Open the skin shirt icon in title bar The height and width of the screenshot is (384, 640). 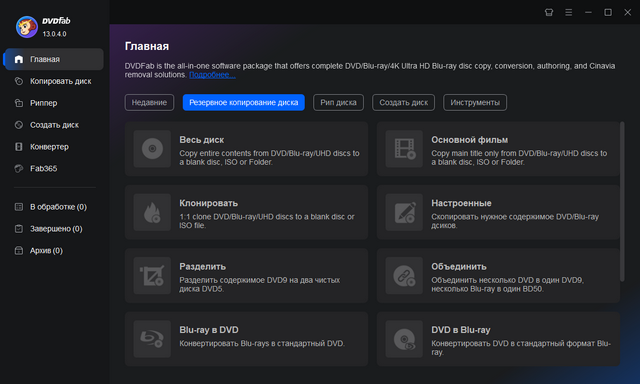[x=549, y=13]
